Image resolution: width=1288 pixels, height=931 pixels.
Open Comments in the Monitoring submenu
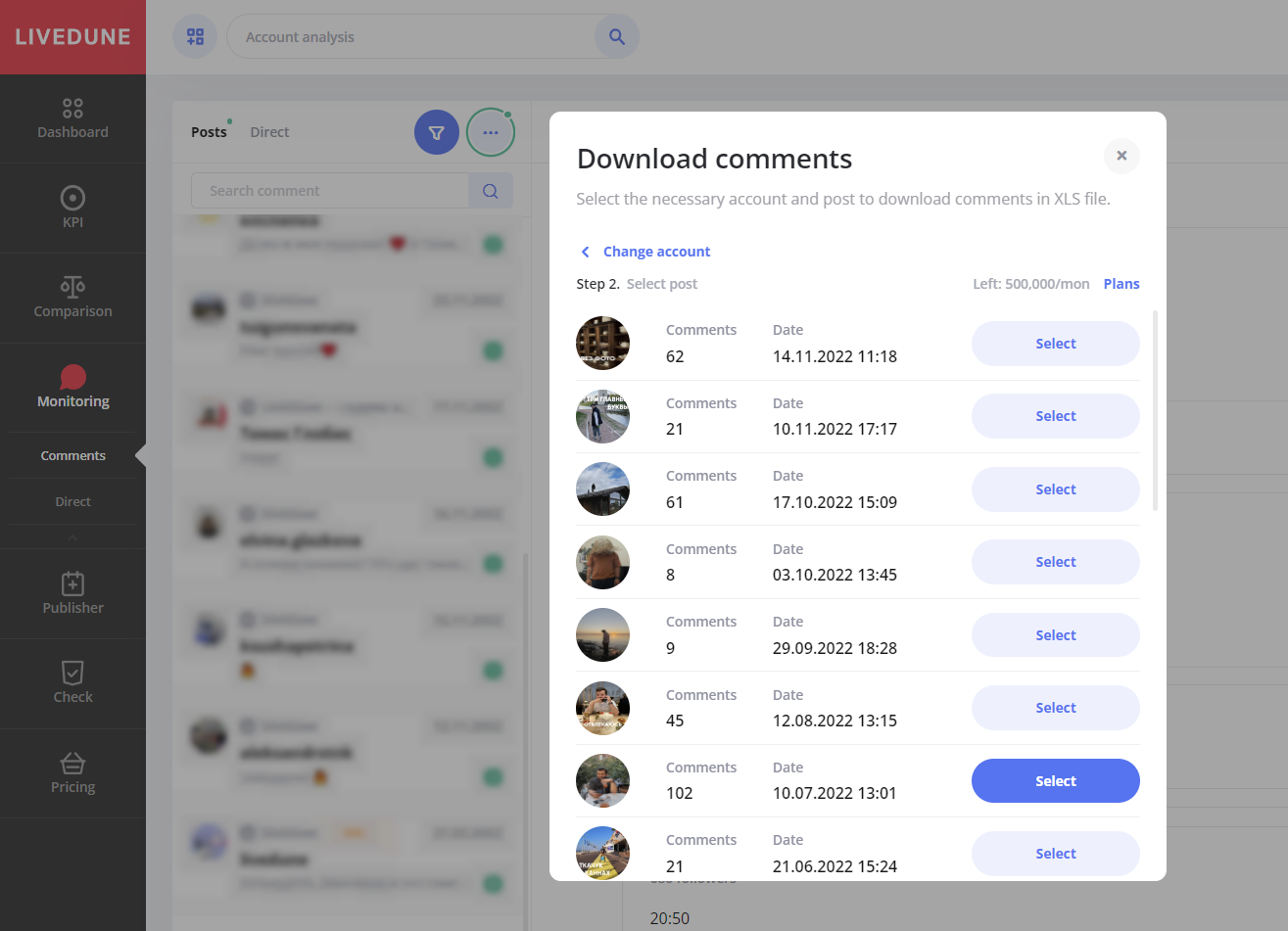(72, 455)
